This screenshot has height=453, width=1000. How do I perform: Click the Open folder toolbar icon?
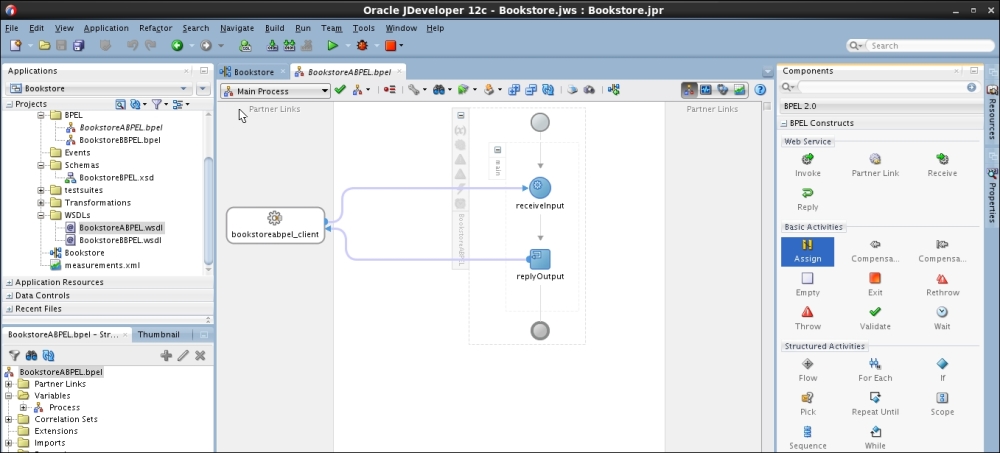tap(44, 45)
